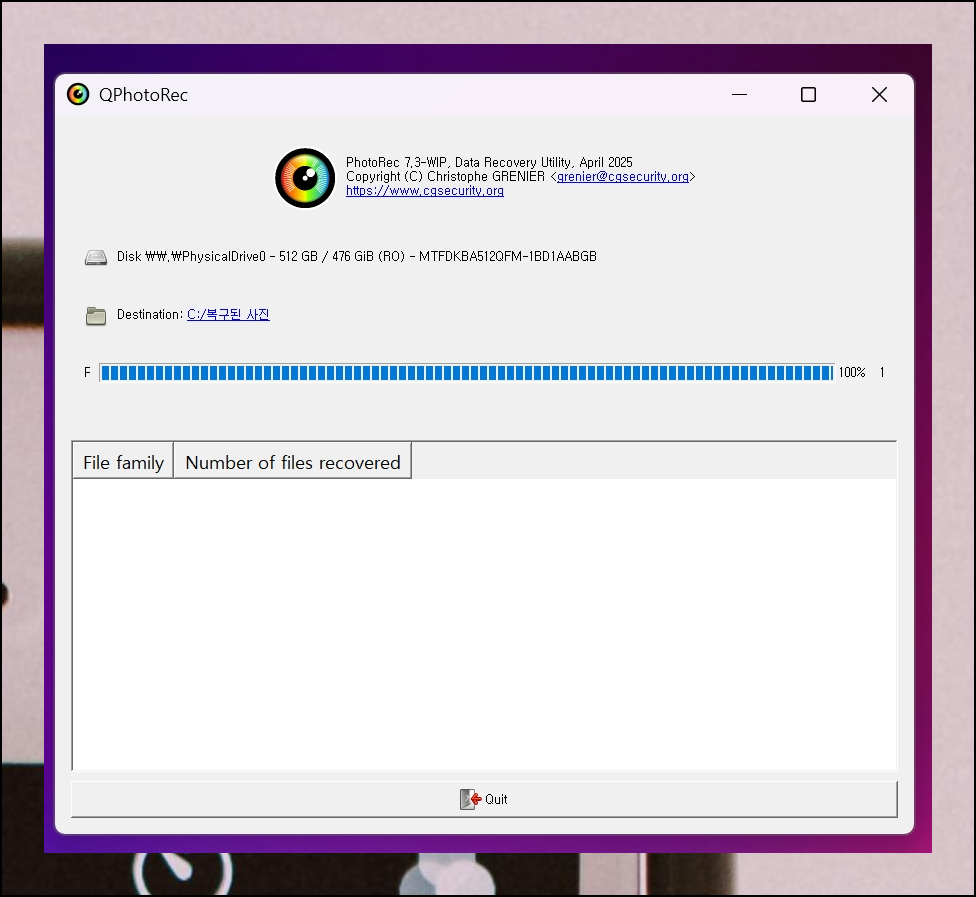Click the PhysicalDrive0 disk description text

[357, 256]
